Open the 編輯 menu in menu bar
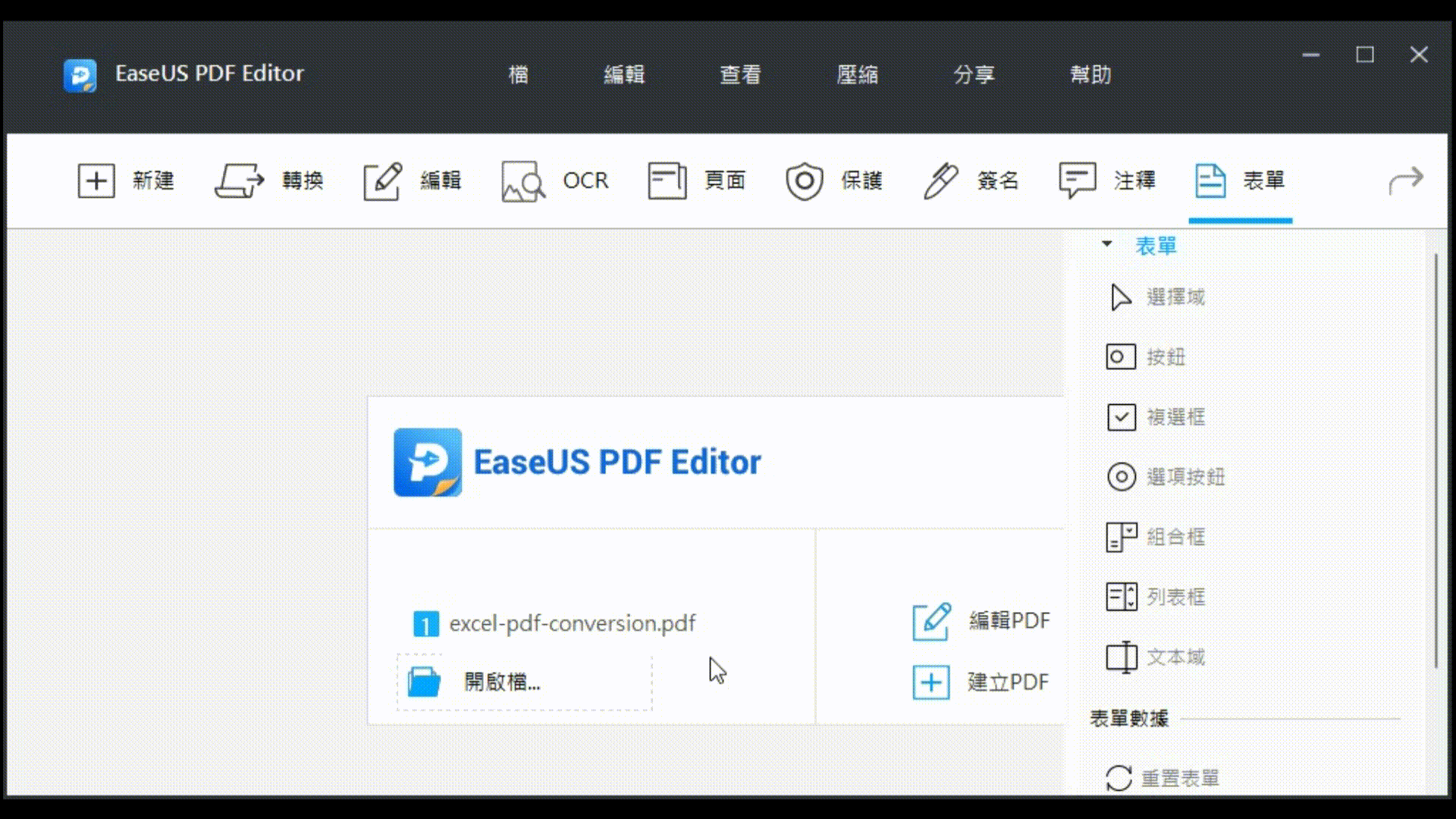This screenshot has height=819, width=1456. [624, 74]
